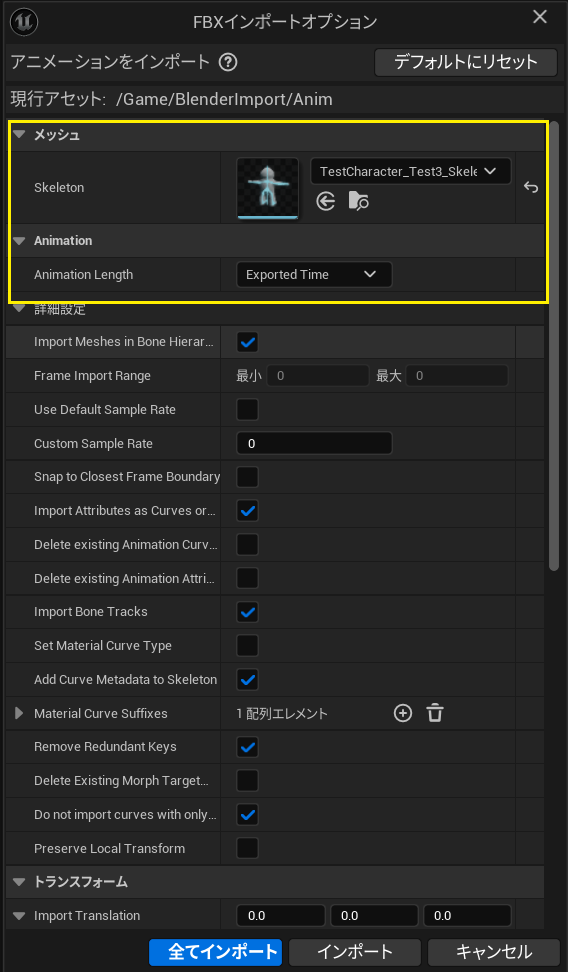Click the インポート button
The image size is (568, 972).
click(355, 952)
